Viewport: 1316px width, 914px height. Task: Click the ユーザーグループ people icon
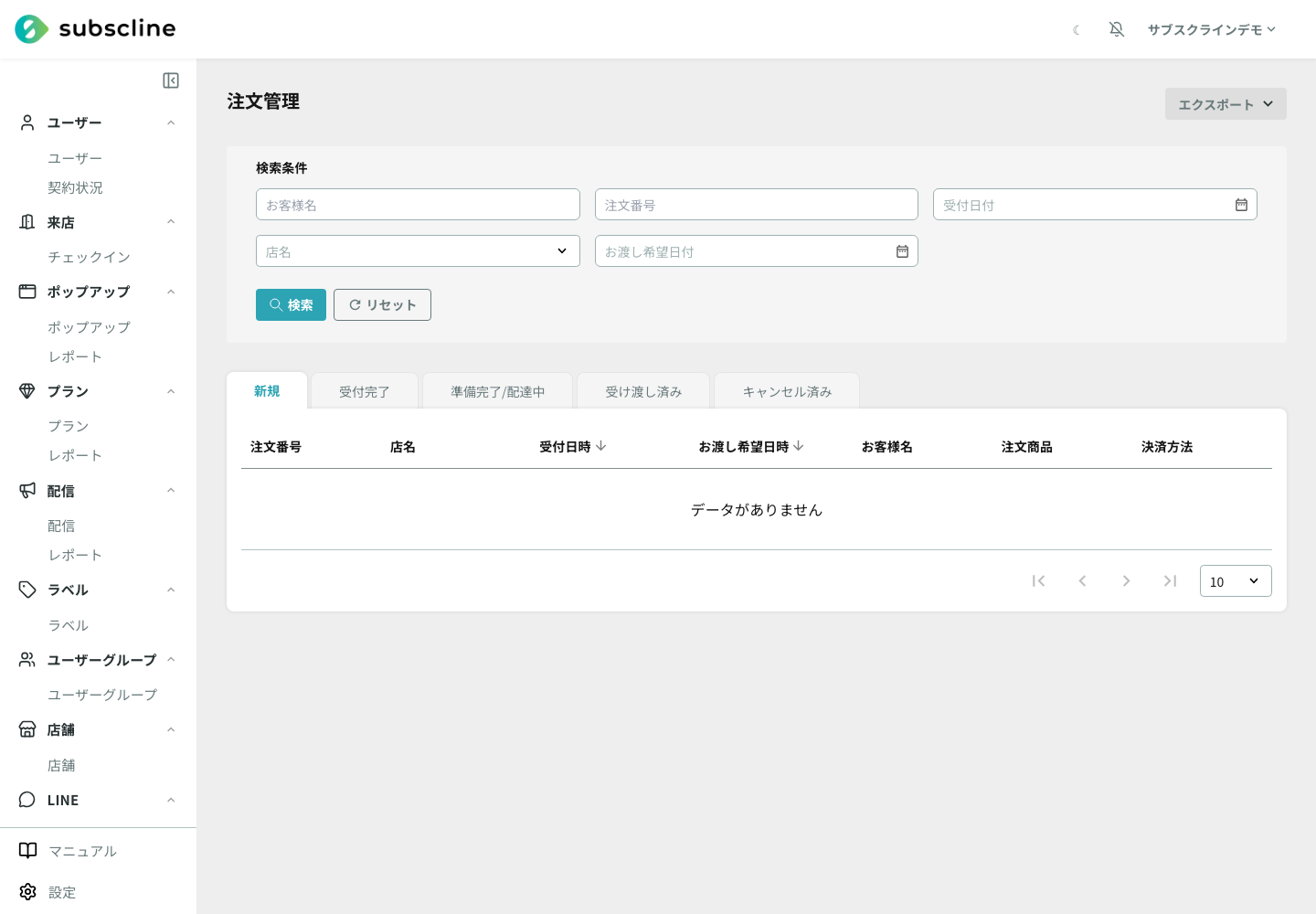[27, 660]
